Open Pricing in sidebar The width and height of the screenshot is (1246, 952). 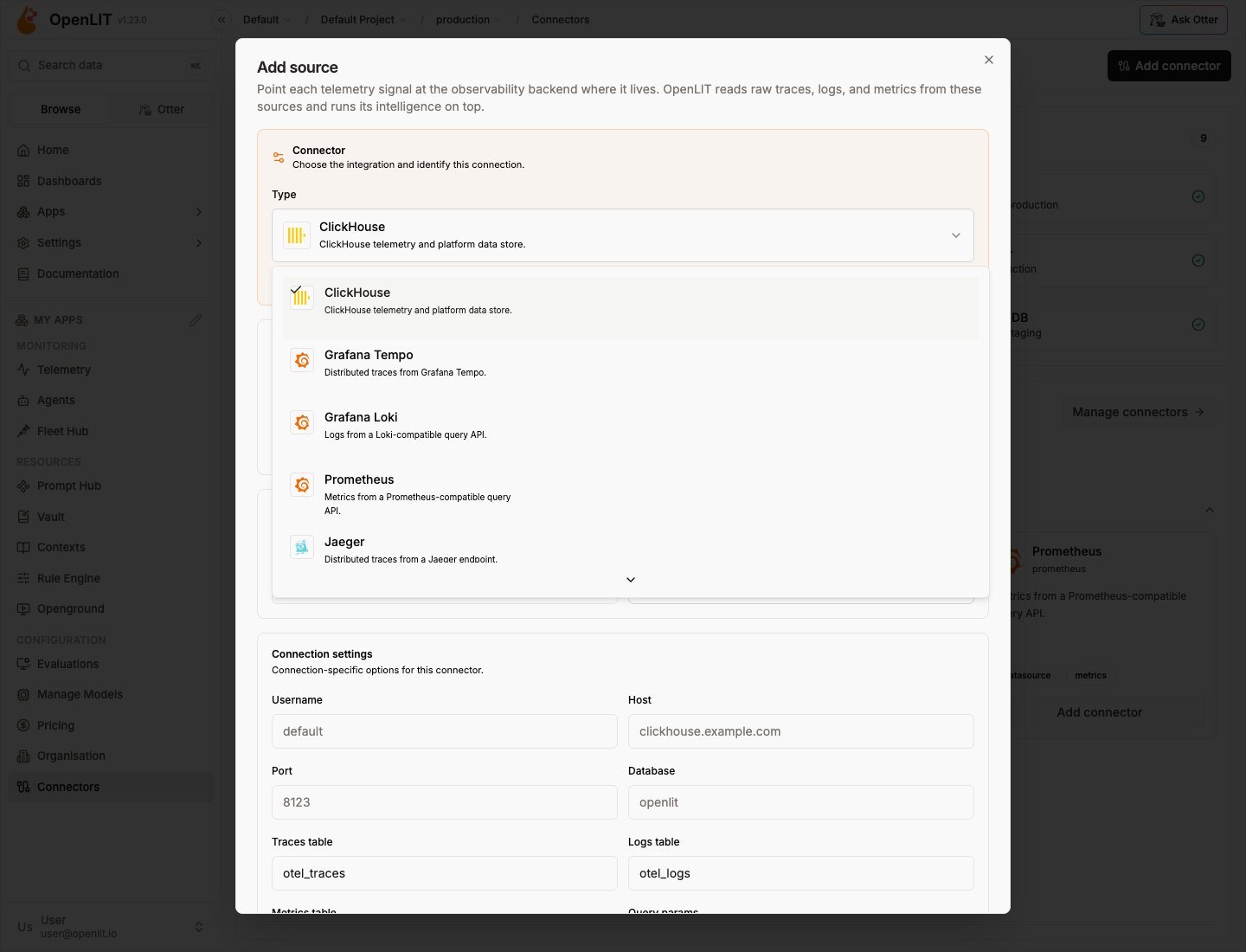click(112, 725)
